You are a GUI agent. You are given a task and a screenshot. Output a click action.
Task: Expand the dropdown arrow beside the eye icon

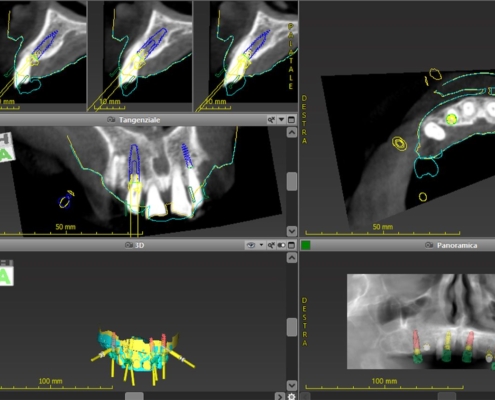261,245
